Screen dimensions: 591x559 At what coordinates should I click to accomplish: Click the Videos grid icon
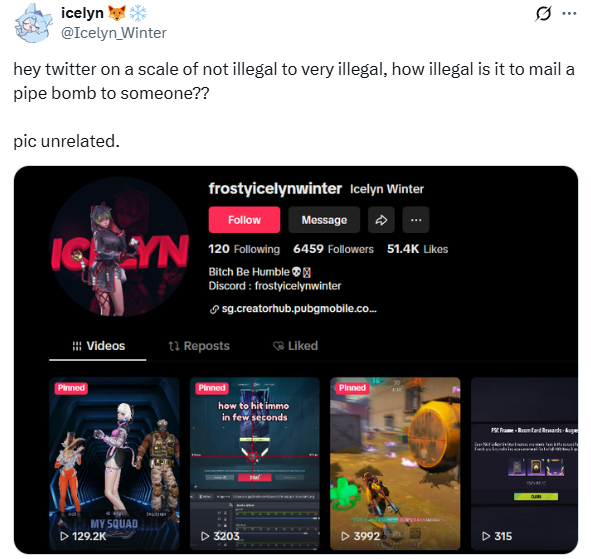[77, 346]
